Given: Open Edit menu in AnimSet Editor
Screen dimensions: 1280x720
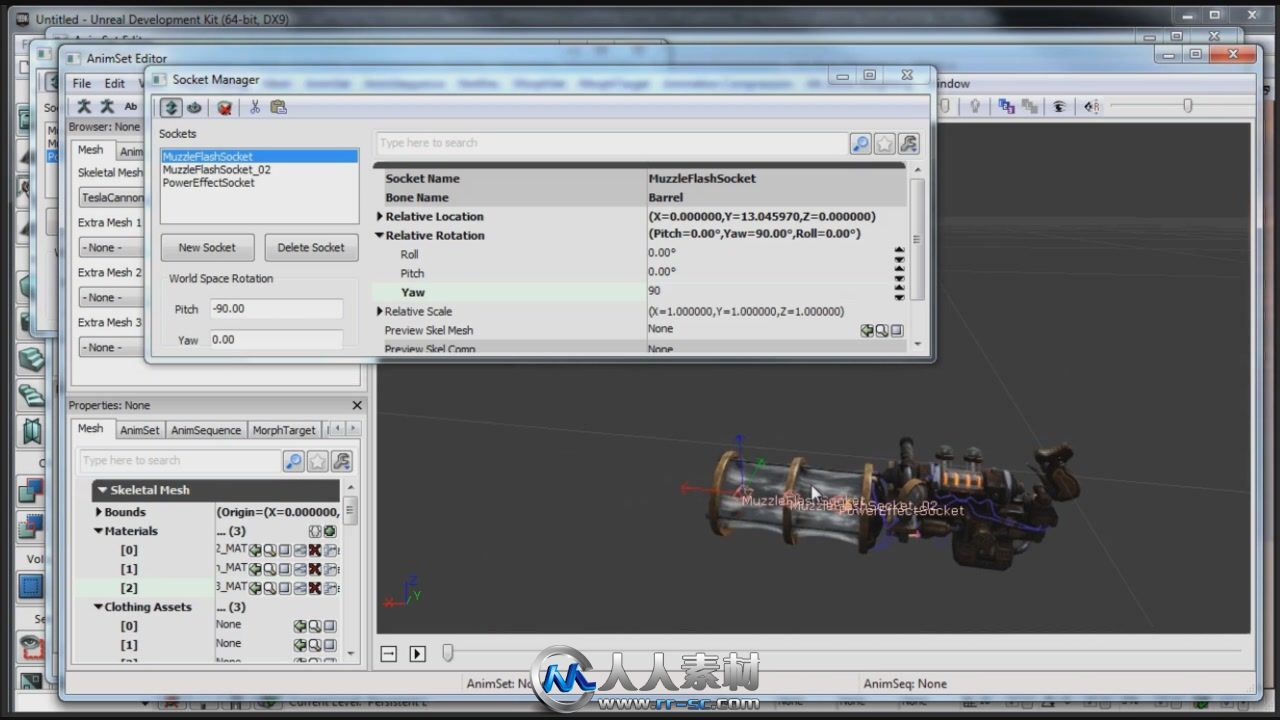Looking at the screenshot, I should [x=115, y=83].
